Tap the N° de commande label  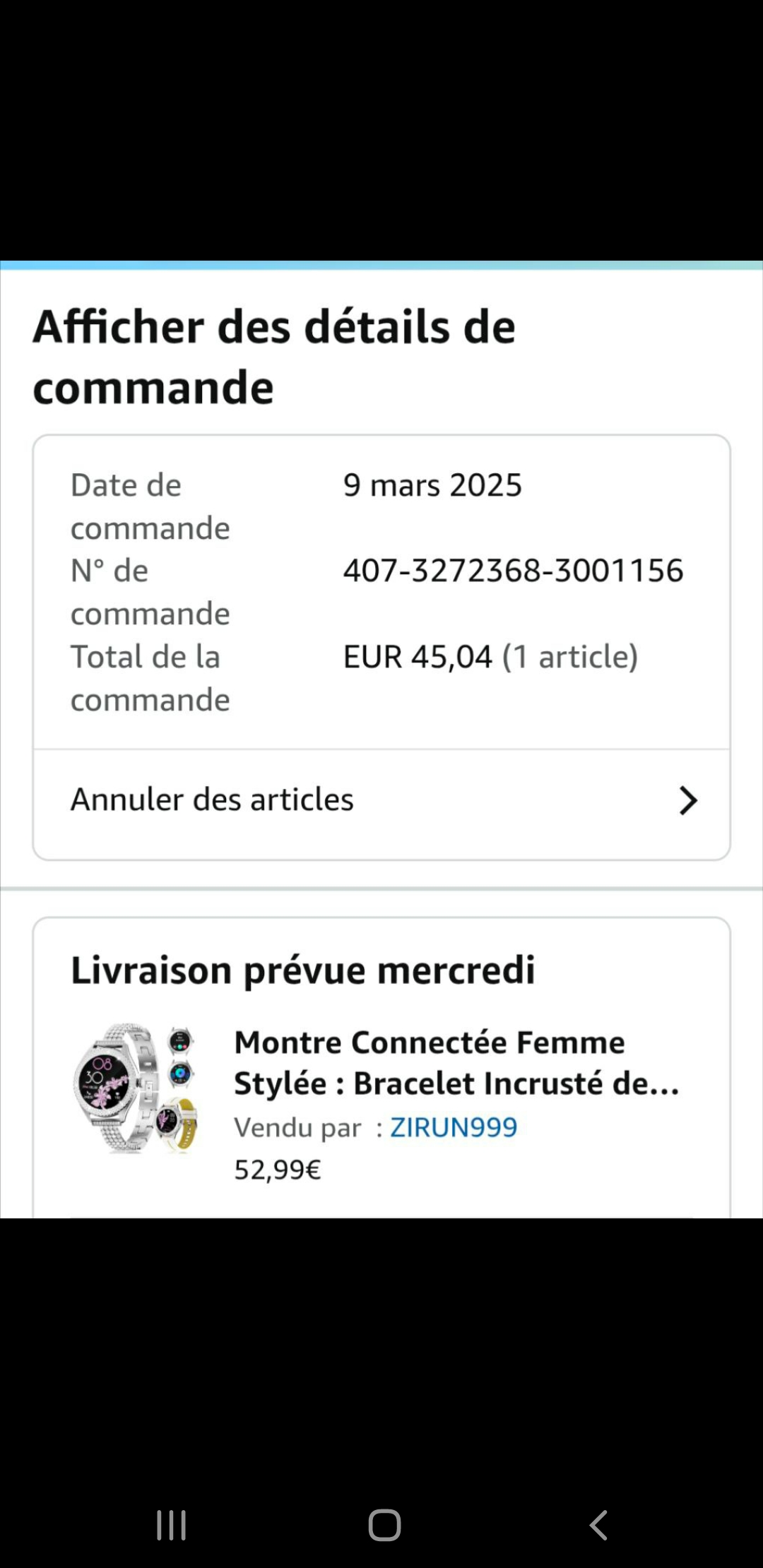point(150,592)
